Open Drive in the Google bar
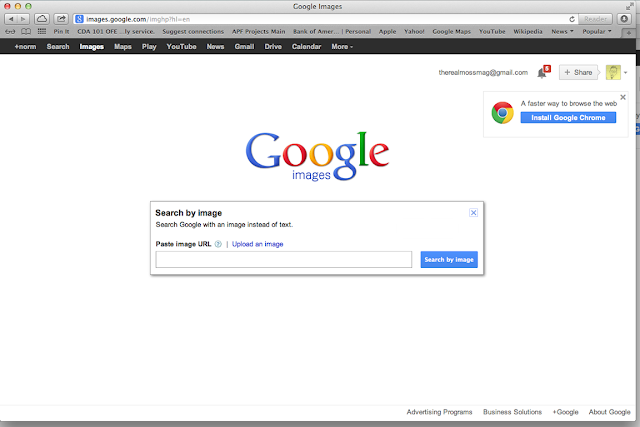This screenshot has width=640, height=427. tap(273, 47)
